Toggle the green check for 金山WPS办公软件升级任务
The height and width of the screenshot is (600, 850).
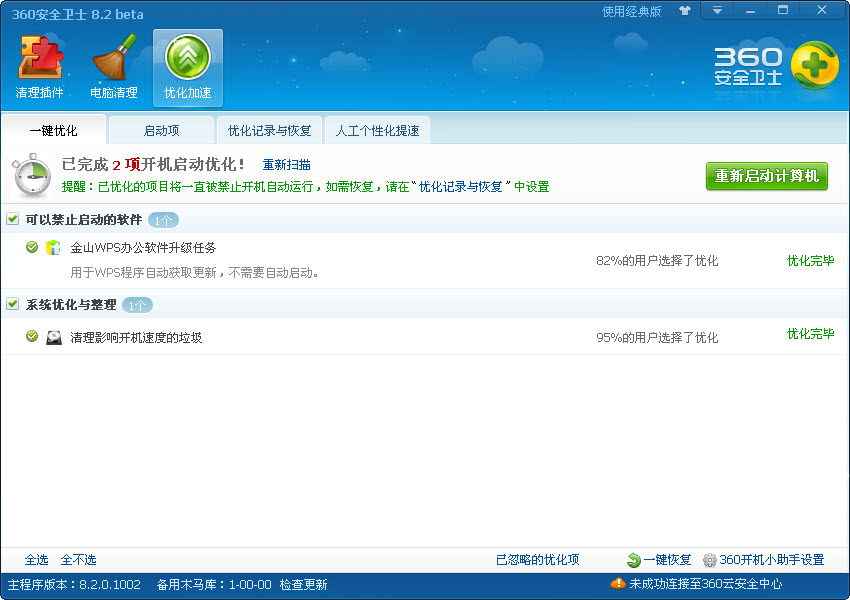coord(32,247)
